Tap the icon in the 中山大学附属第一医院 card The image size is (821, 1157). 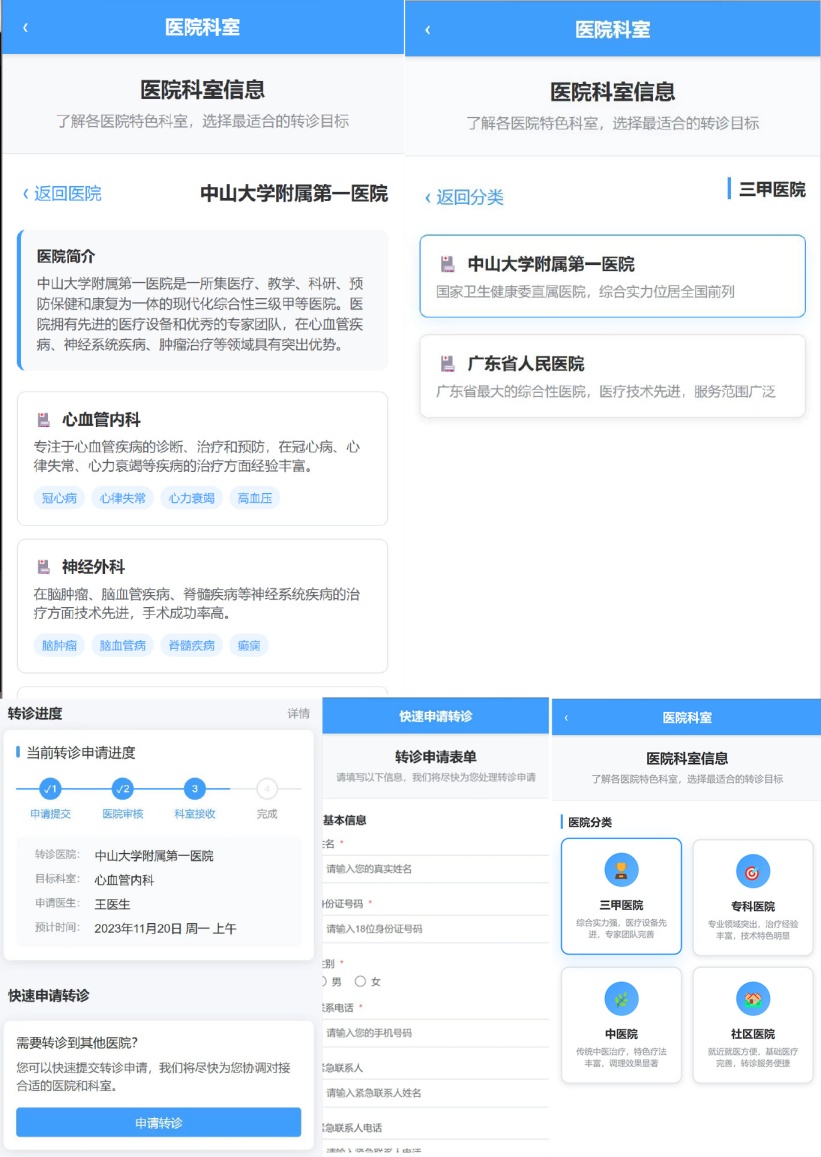[448, 264]
